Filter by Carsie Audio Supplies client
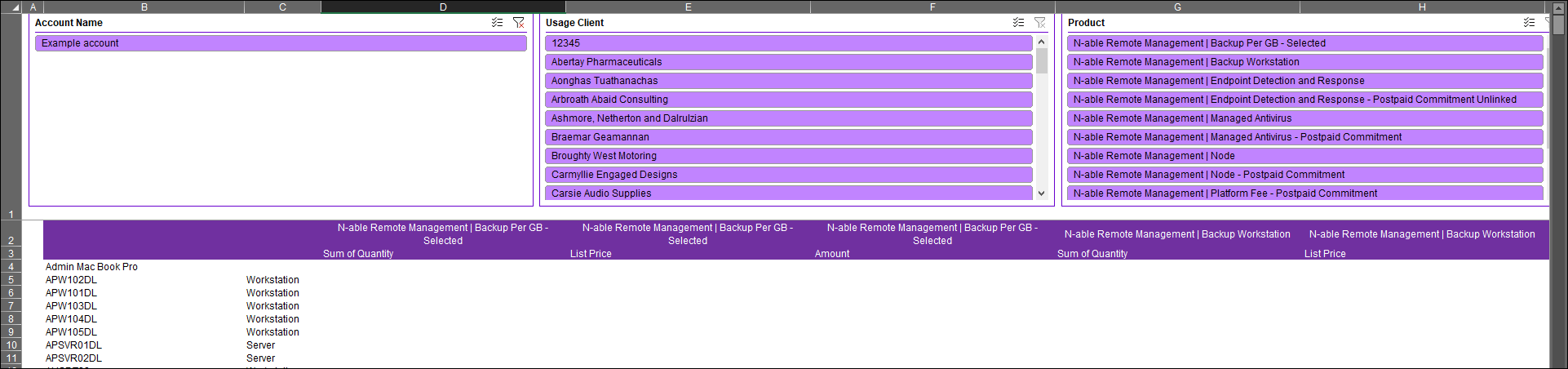The image size is (1568, 369). coord(788,193)
